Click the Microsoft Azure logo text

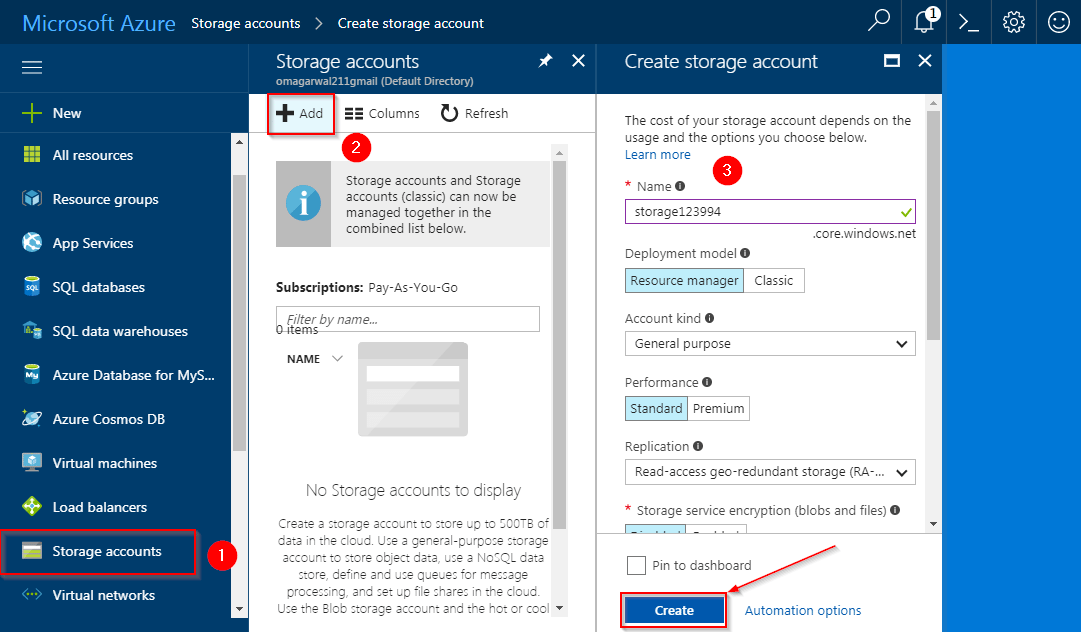point(99,23)
